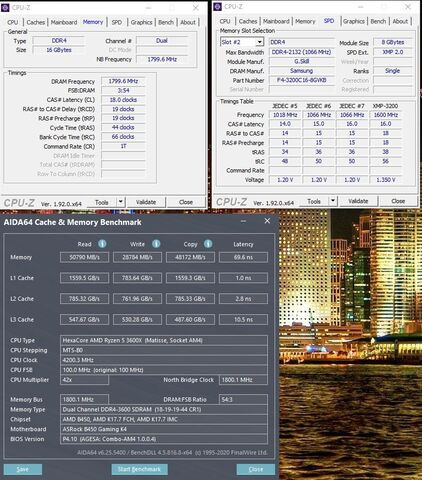The image size is (422, 480).
Task: Open Write info icon in AIDA64
Action: (x=156, y=244)
